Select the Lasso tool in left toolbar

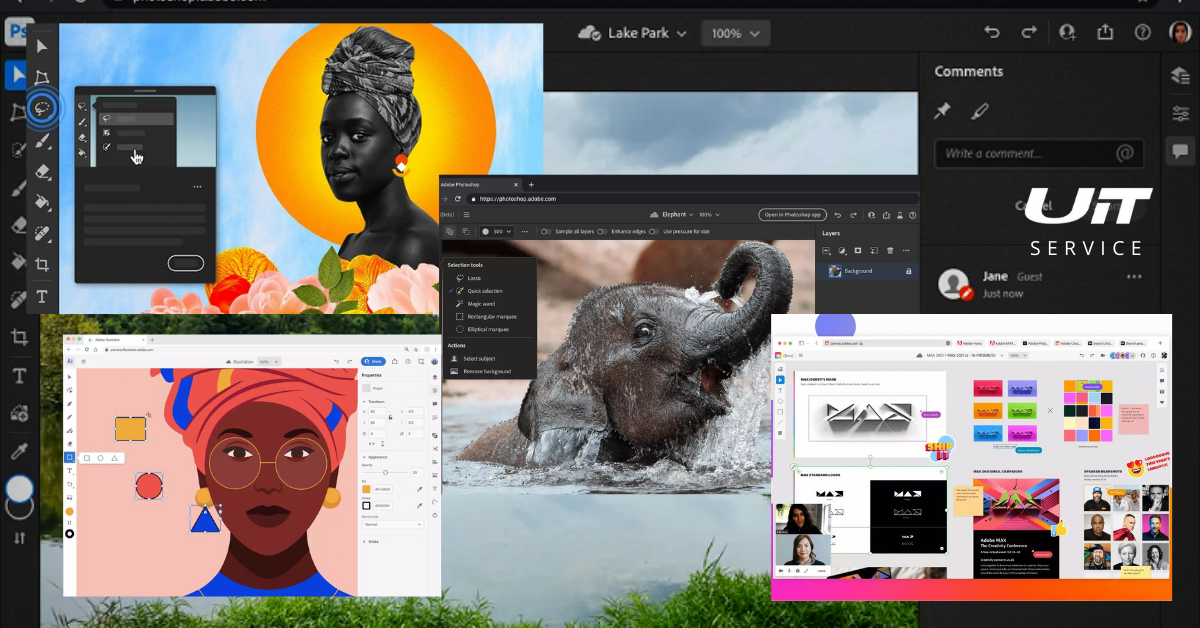pyautogui.click(x=41, y=108)
